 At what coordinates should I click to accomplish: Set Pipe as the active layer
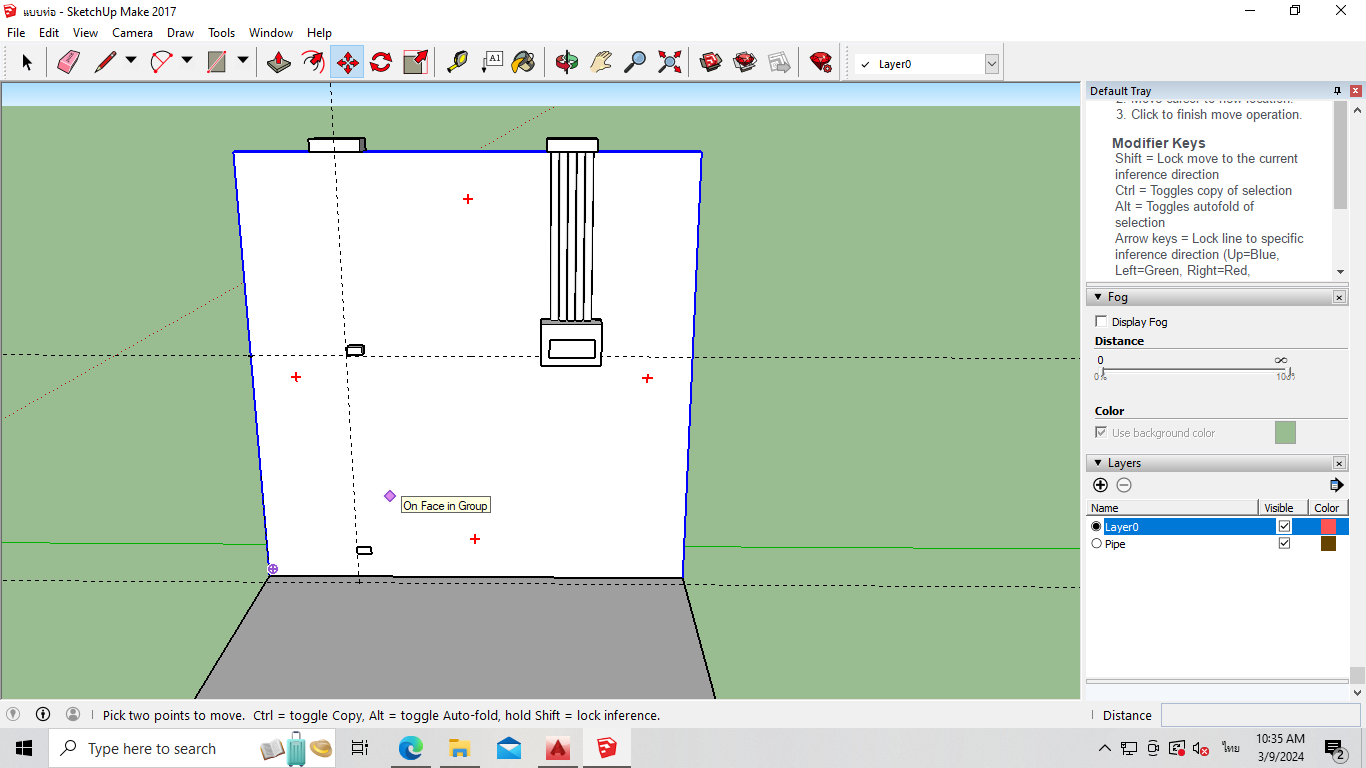click(x=1096, y=543)
